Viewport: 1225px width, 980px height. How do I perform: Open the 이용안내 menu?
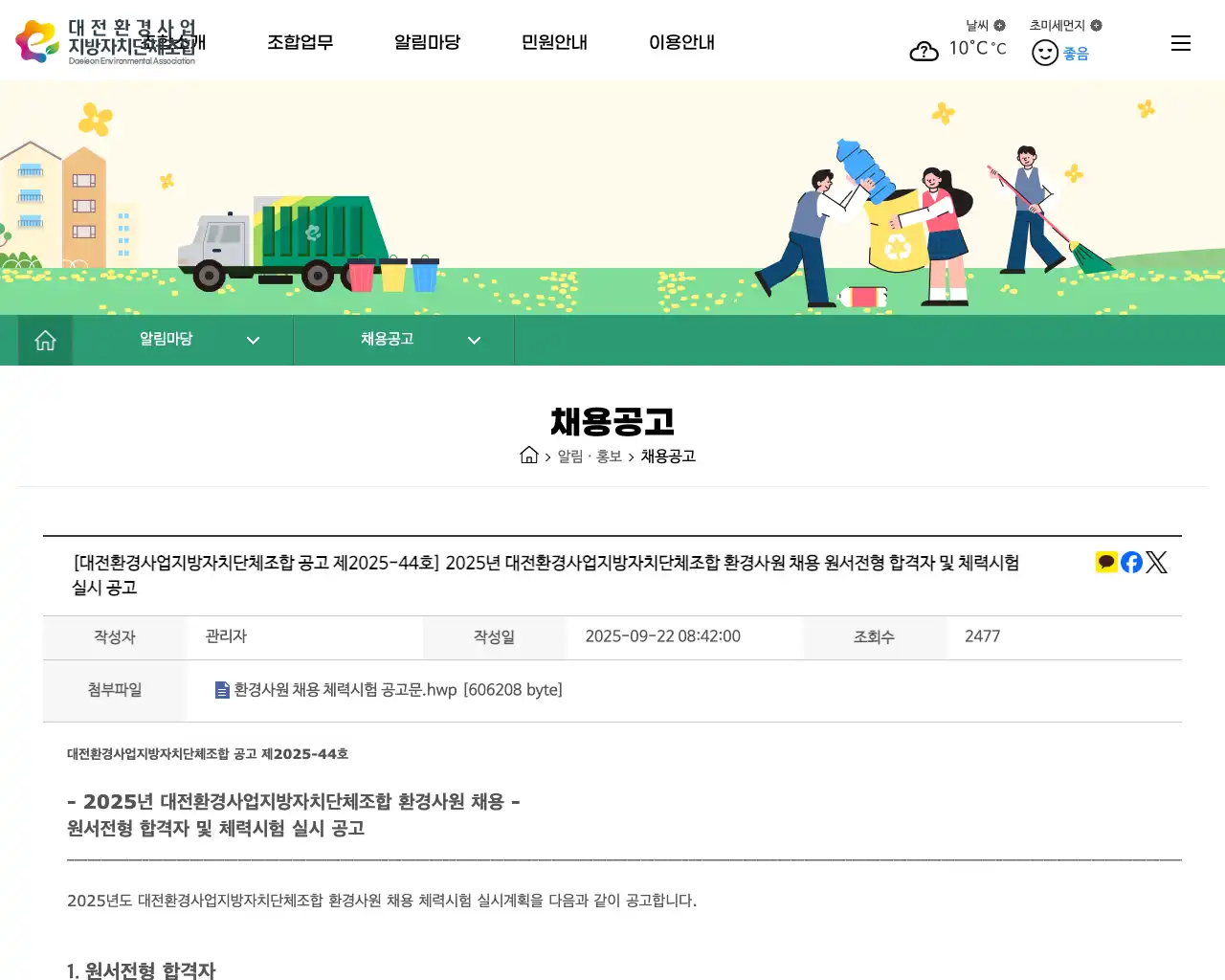pos(681,42)
